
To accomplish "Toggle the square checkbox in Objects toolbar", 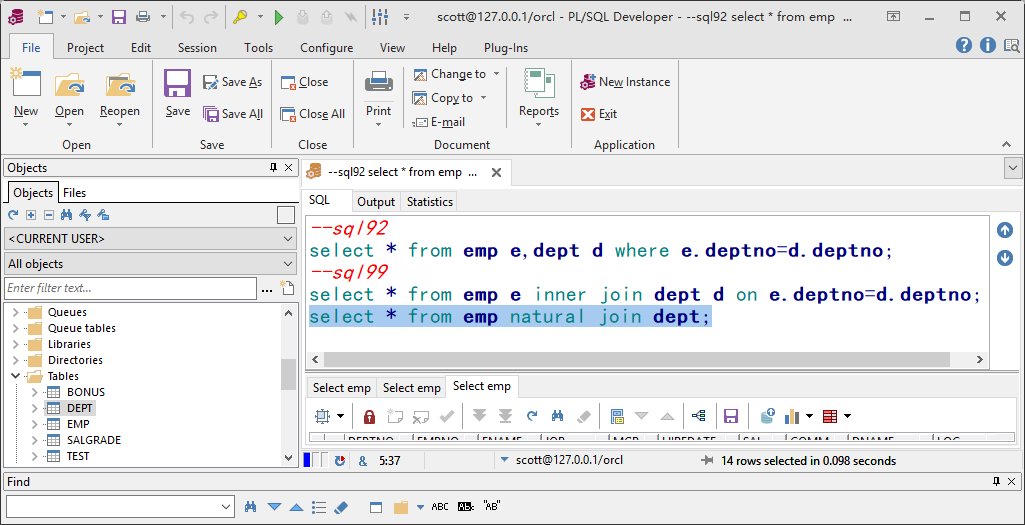I will click(286, 214).
